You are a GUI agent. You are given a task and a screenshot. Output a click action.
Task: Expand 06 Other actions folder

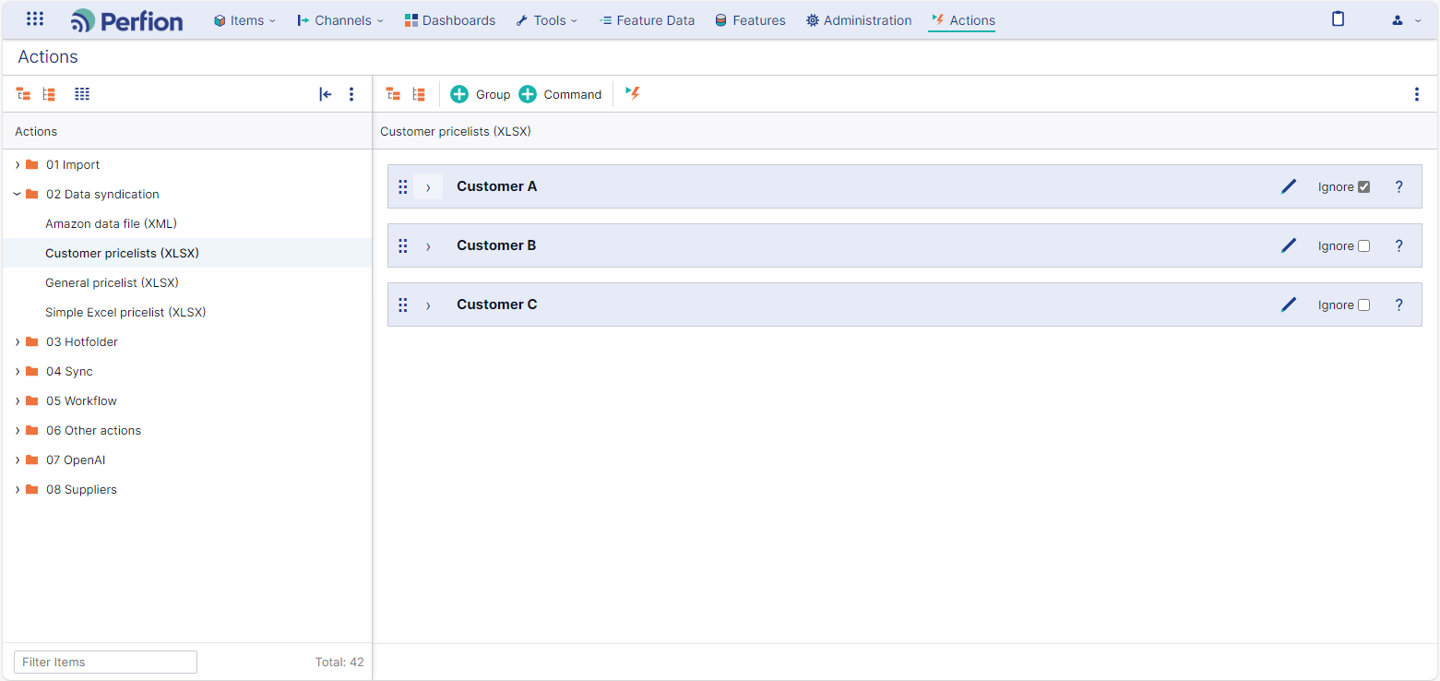pos(18,430)
